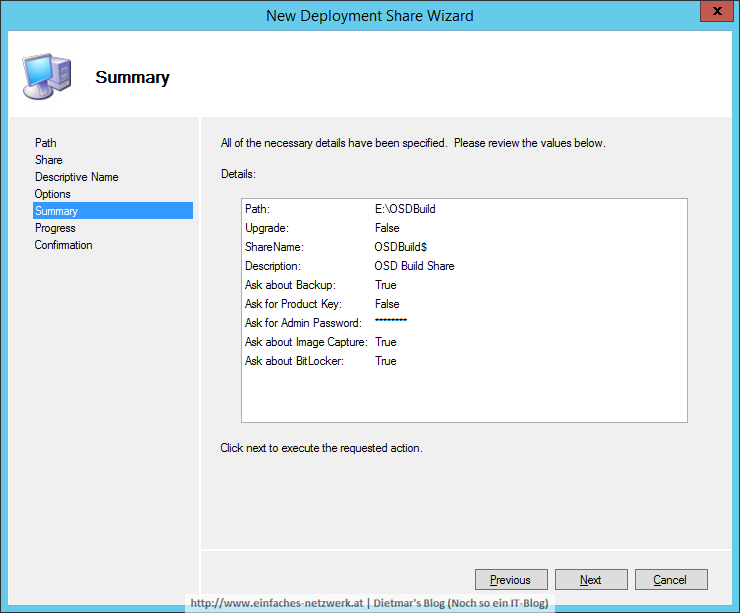Click the OSDBuild$ share name value
The image size is (740, 613).
(x=401, y=247)
